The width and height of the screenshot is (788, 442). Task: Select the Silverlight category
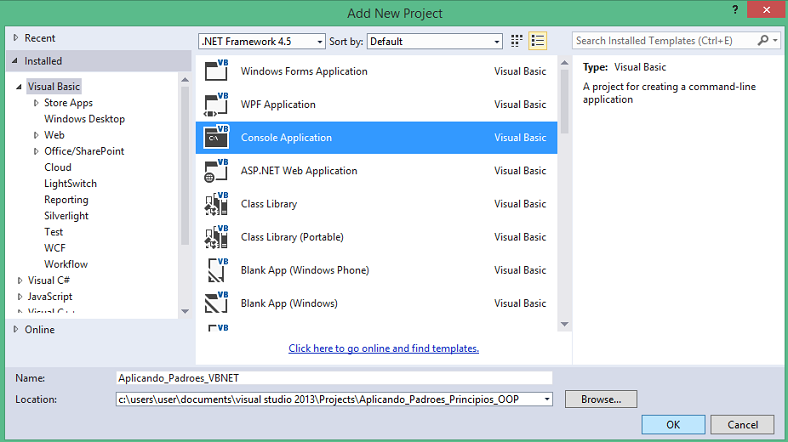tap(66, 215)
